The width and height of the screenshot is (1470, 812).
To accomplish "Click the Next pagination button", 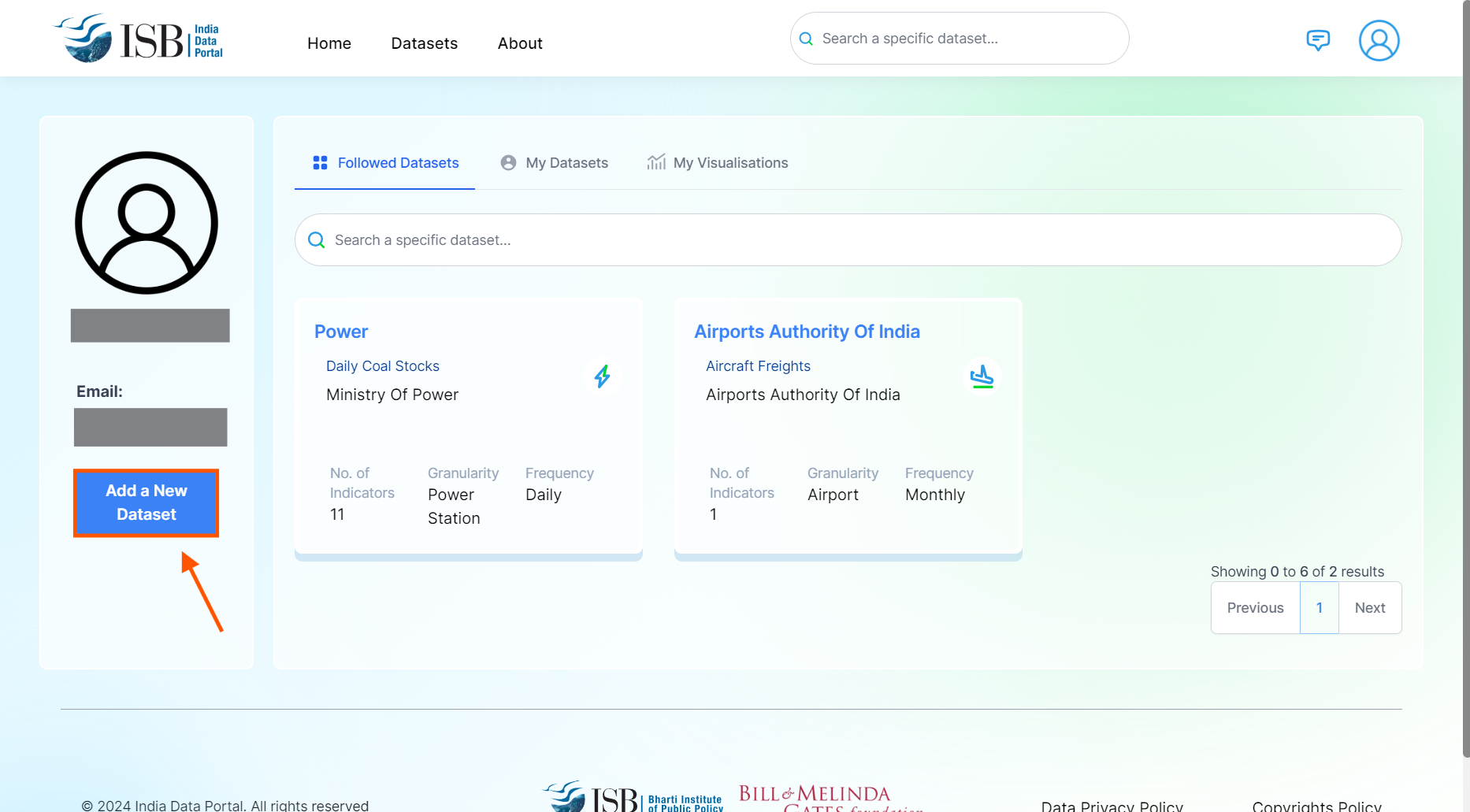I will point(1369,608).
